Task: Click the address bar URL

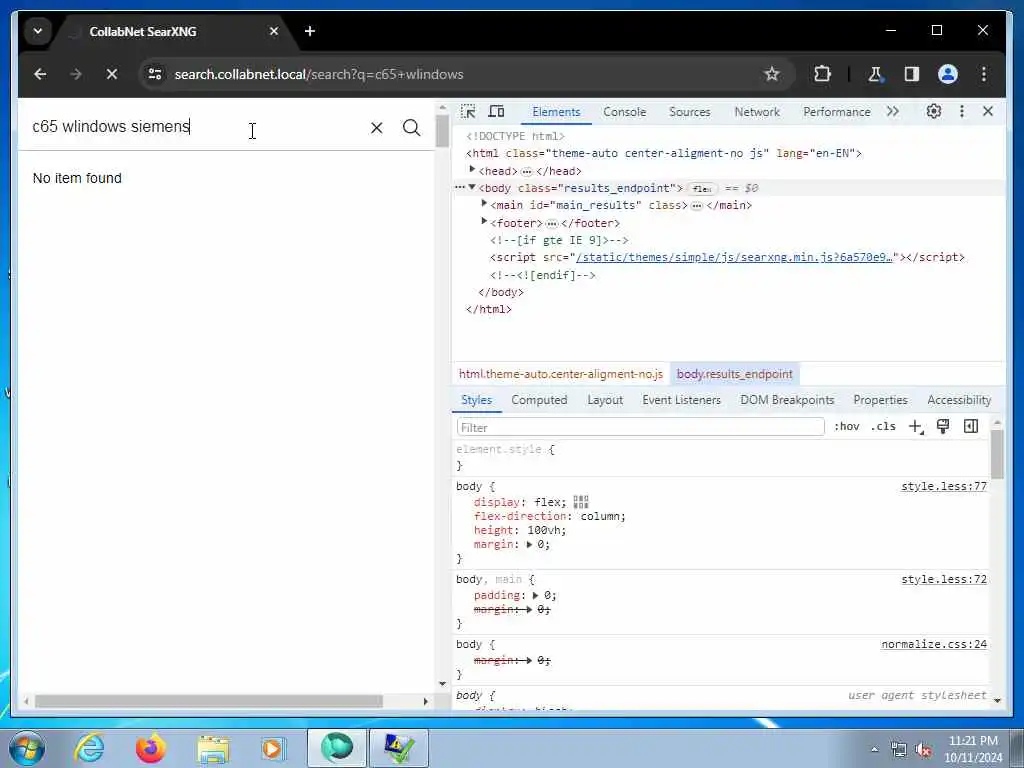Action: click(x=319, y=74)
